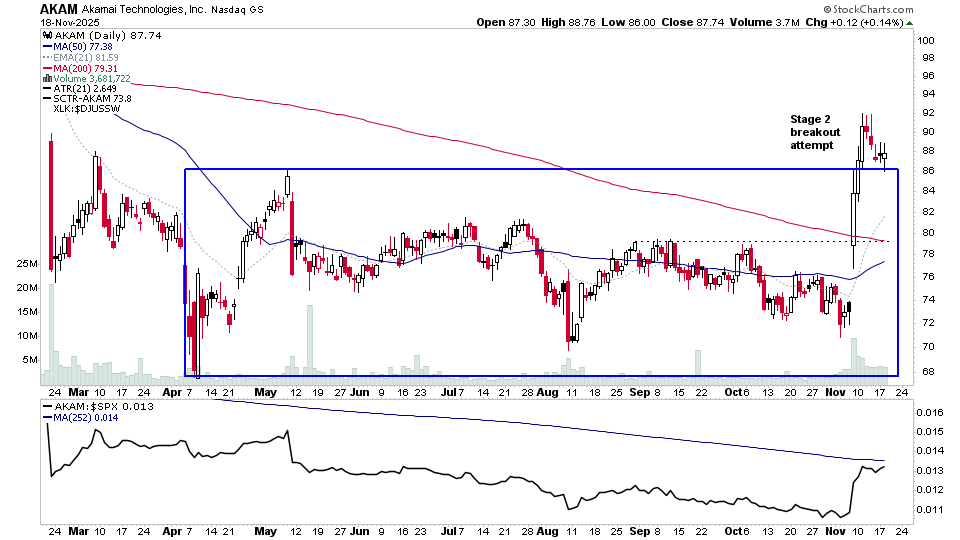Viewport: 960px width, 540px height.
Task: Click the 0.016 ratio axis label
Action: pyautogui.click(x=930, y=413)
